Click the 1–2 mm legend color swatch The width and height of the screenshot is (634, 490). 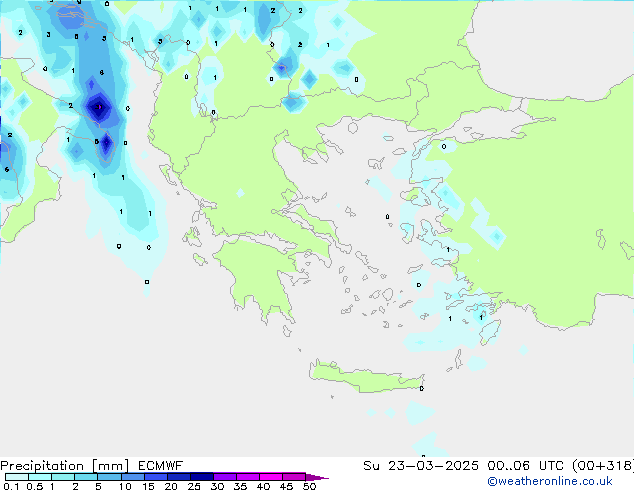tap(63, 477)
